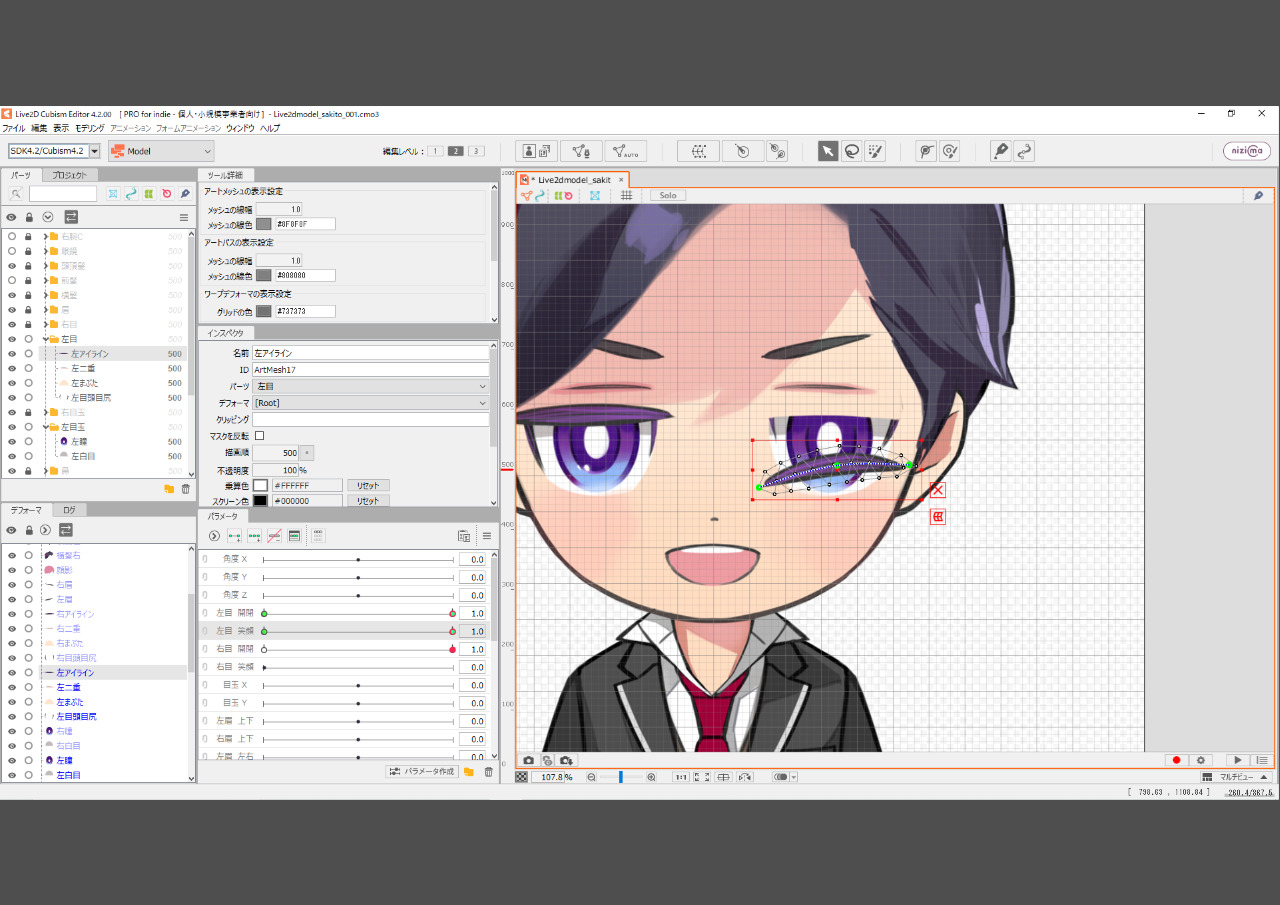Image resolution: width=1280 pixels, height=905 pixels.
Task: Click リセット next to スクリーン色
Action: 368,501
